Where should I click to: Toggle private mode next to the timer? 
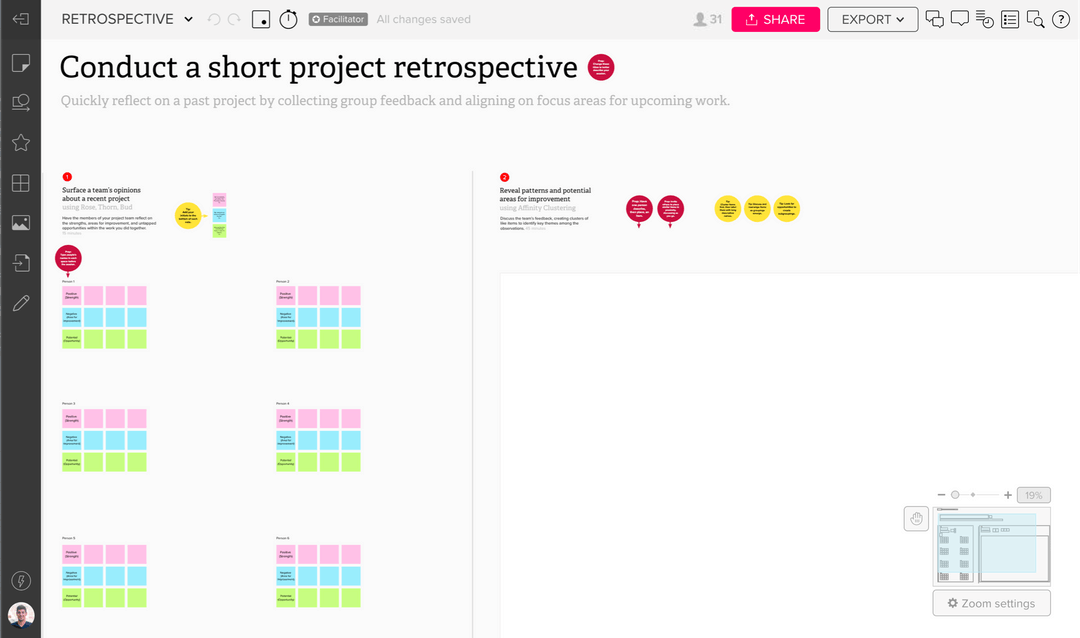pyautogui.click(x=261, y=18)
